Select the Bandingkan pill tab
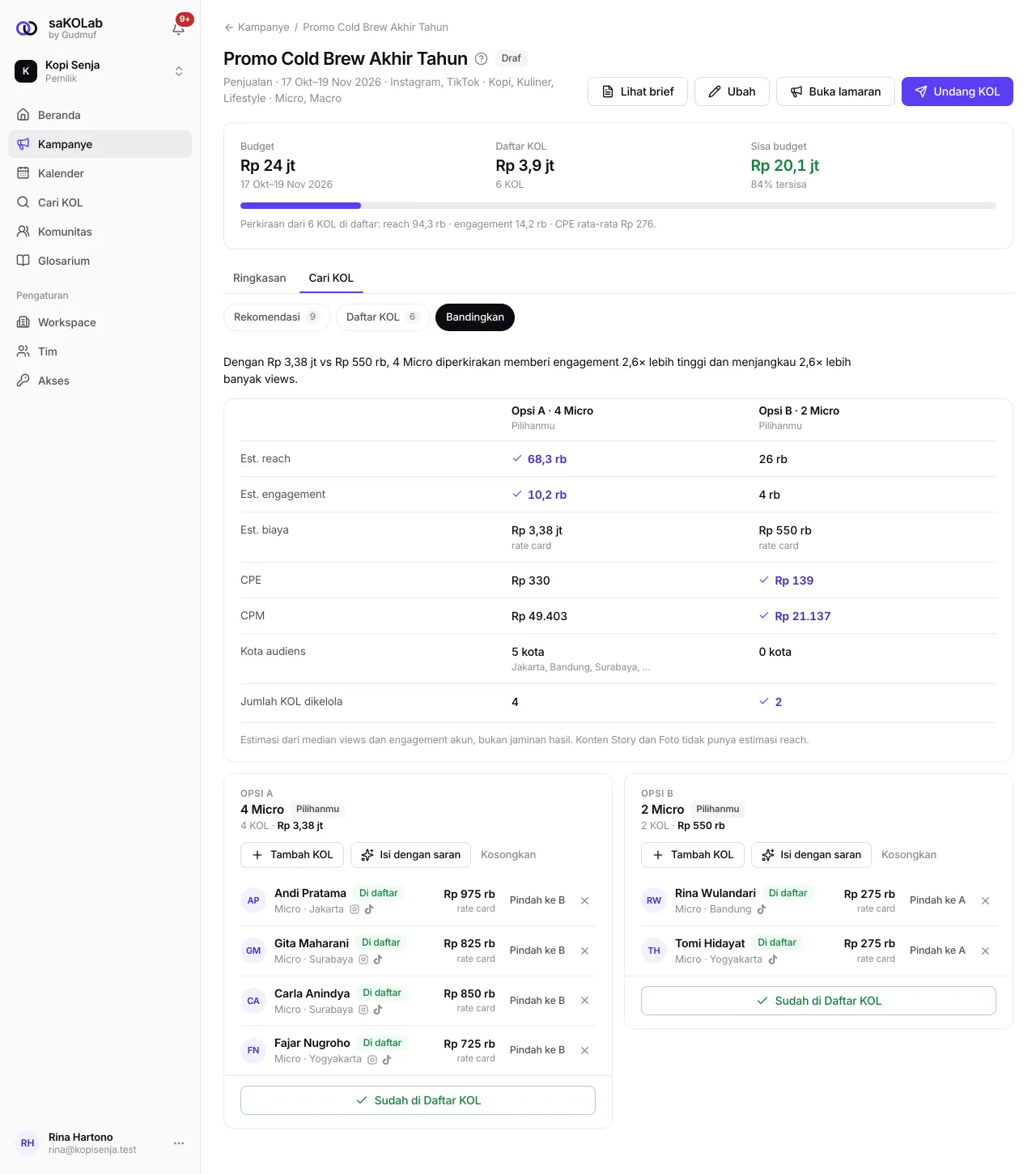 point(475,317)
